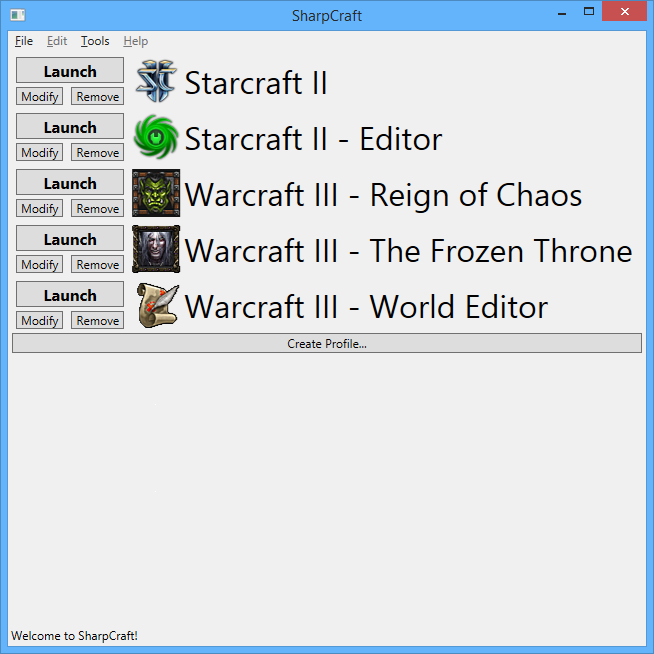The width and height of the screenshot is (654, 654).
Task: Click the scroll and quill World Editor icon
Action: click(158, 305)
